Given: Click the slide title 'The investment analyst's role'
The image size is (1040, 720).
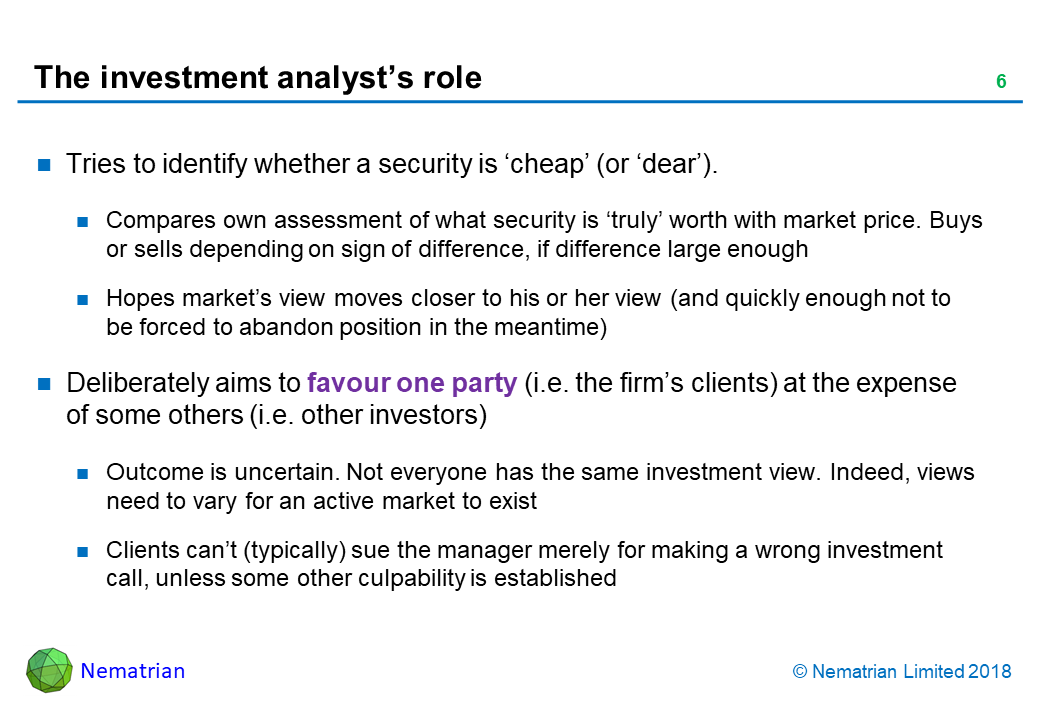Looking at the screenshot, I should click(x=257, y=78).
